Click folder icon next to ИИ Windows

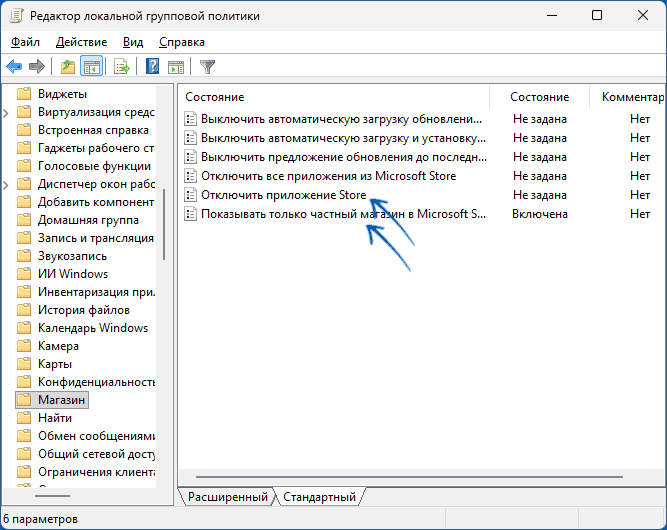pos(24,274)
